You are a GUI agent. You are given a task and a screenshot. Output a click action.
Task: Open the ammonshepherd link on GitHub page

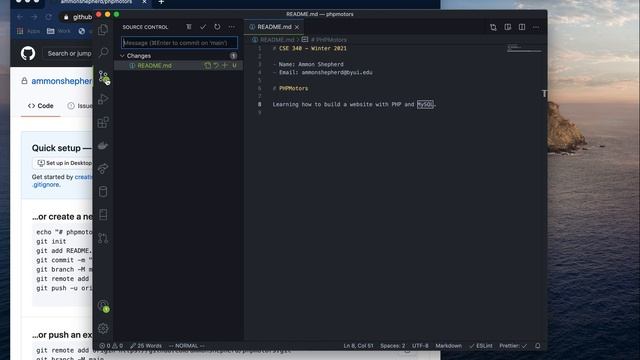[x=62, y=81]
